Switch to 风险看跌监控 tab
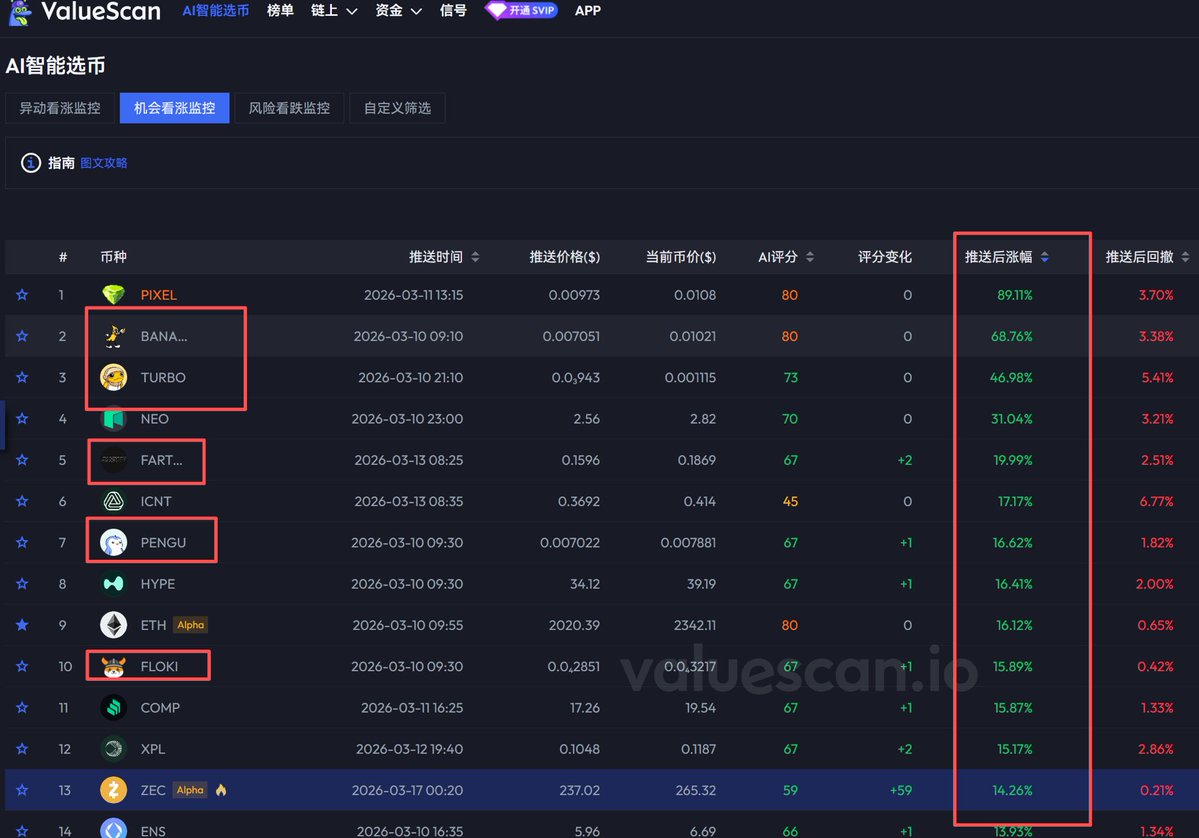Screen dimensions: 1199x838 (x=289, y=108)
